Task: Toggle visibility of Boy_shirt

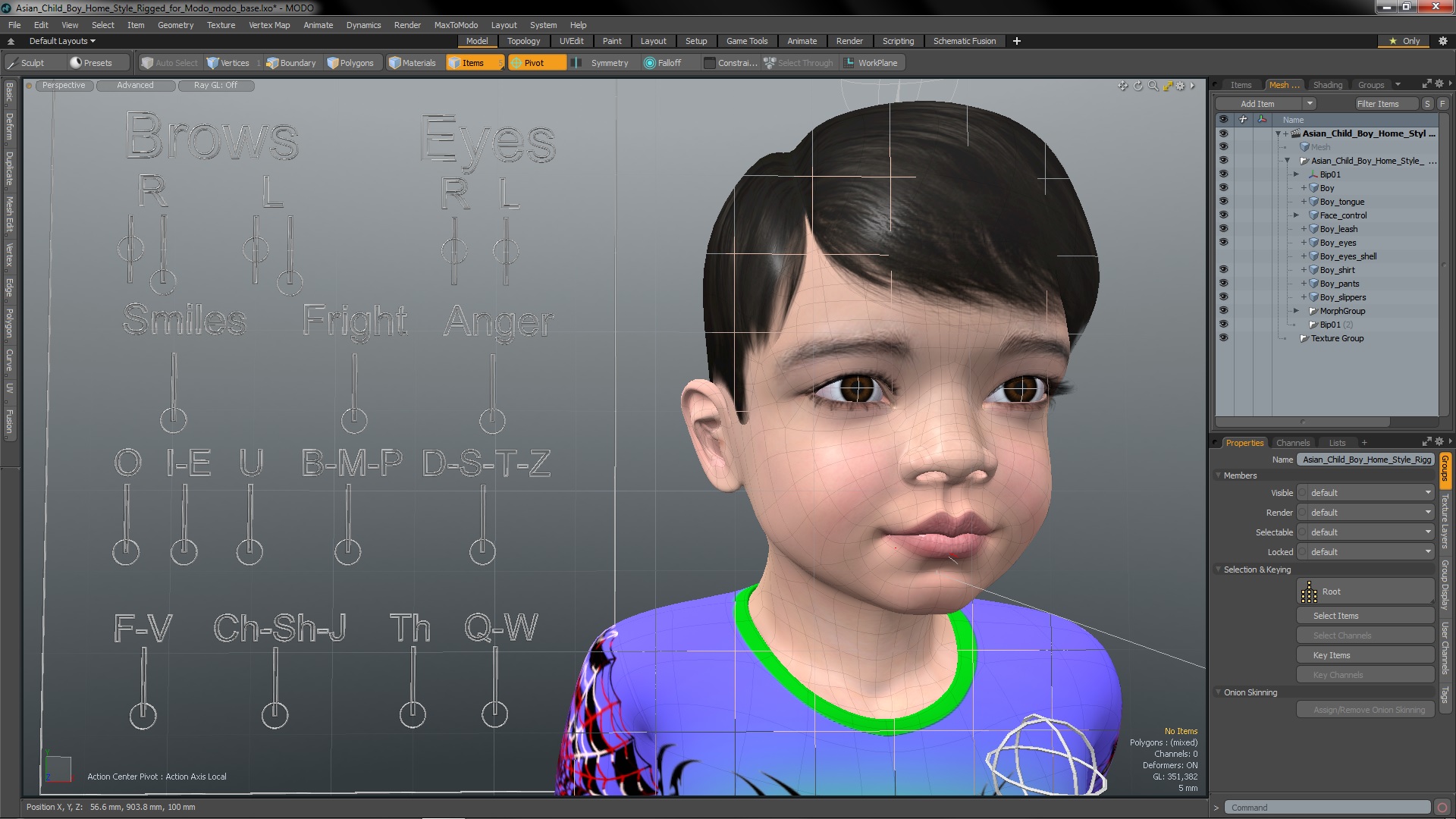Action: [x=1223, y=270]
